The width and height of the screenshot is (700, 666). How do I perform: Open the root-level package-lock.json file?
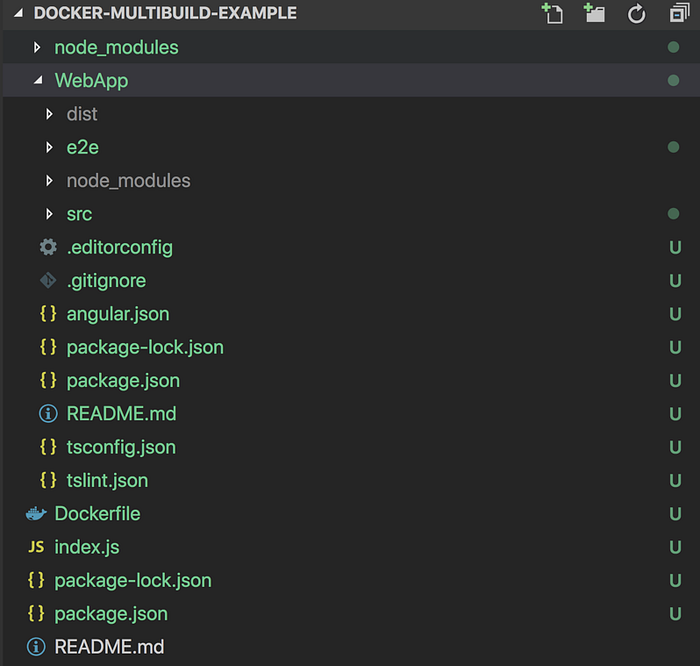(133, 581)
